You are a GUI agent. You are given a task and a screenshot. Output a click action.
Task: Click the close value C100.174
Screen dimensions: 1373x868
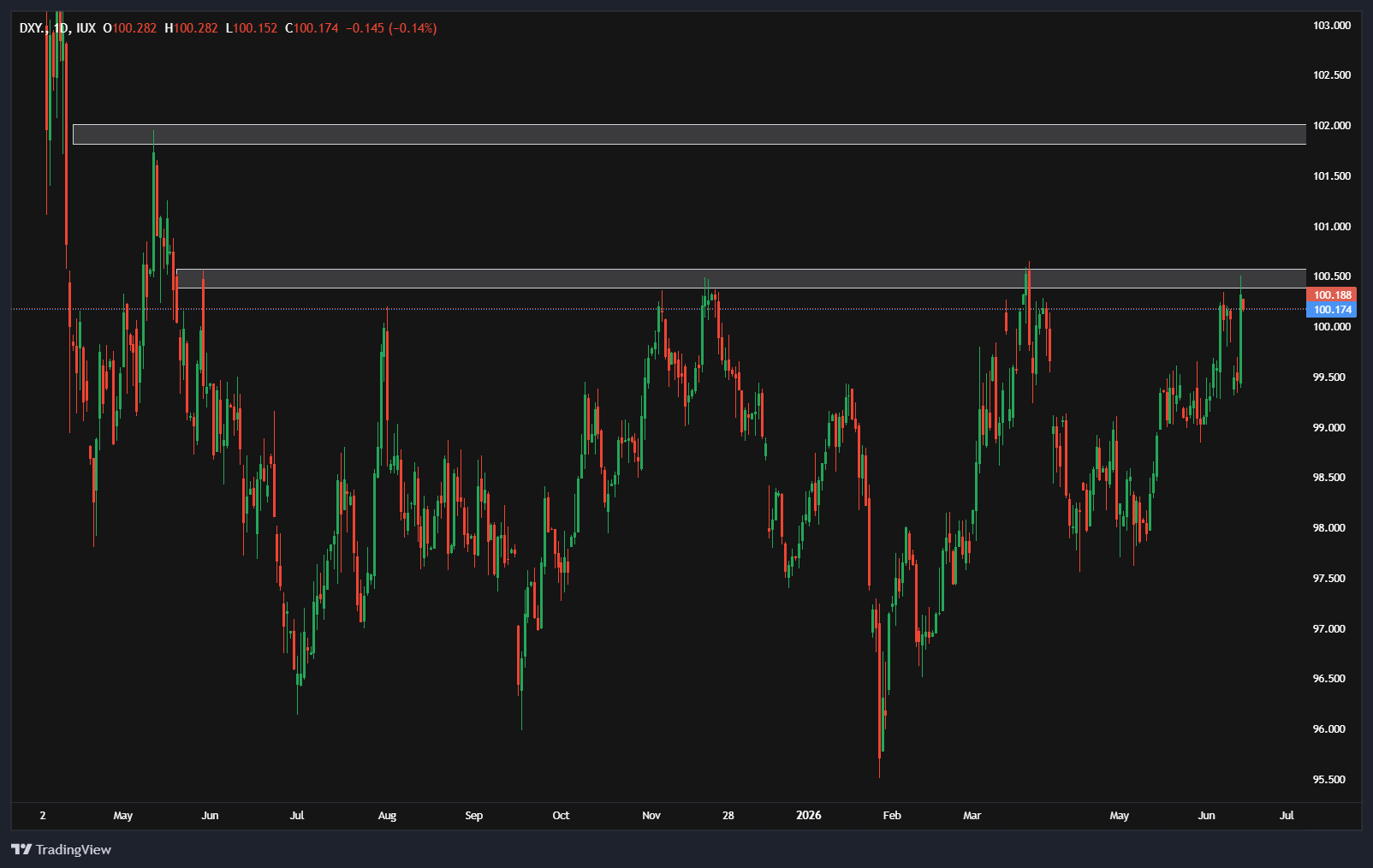coord(312,28)
